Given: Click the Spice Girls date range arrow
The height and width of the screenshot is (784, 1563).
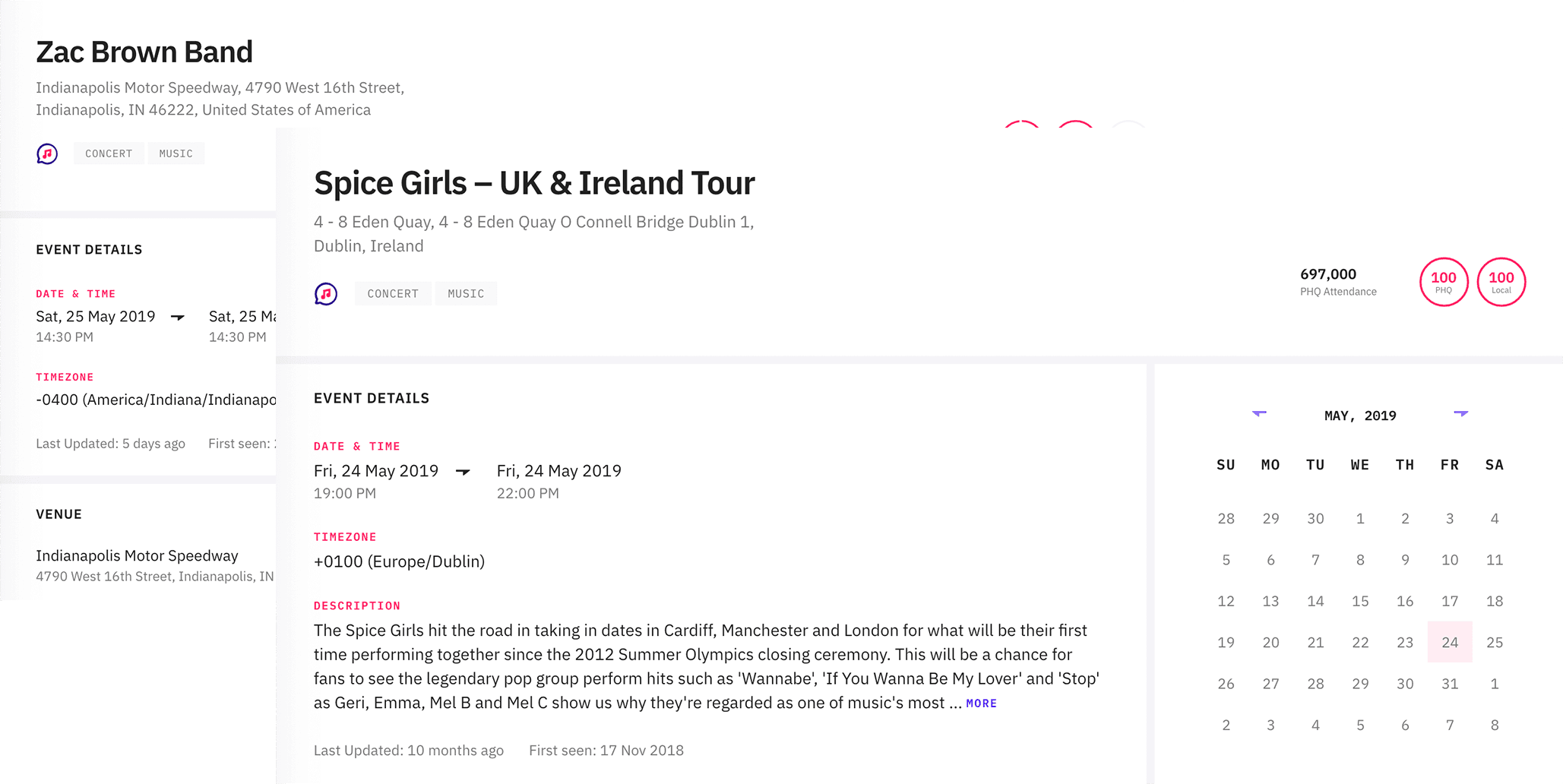Looking at the screenshot, I should (x=463, y=472).
